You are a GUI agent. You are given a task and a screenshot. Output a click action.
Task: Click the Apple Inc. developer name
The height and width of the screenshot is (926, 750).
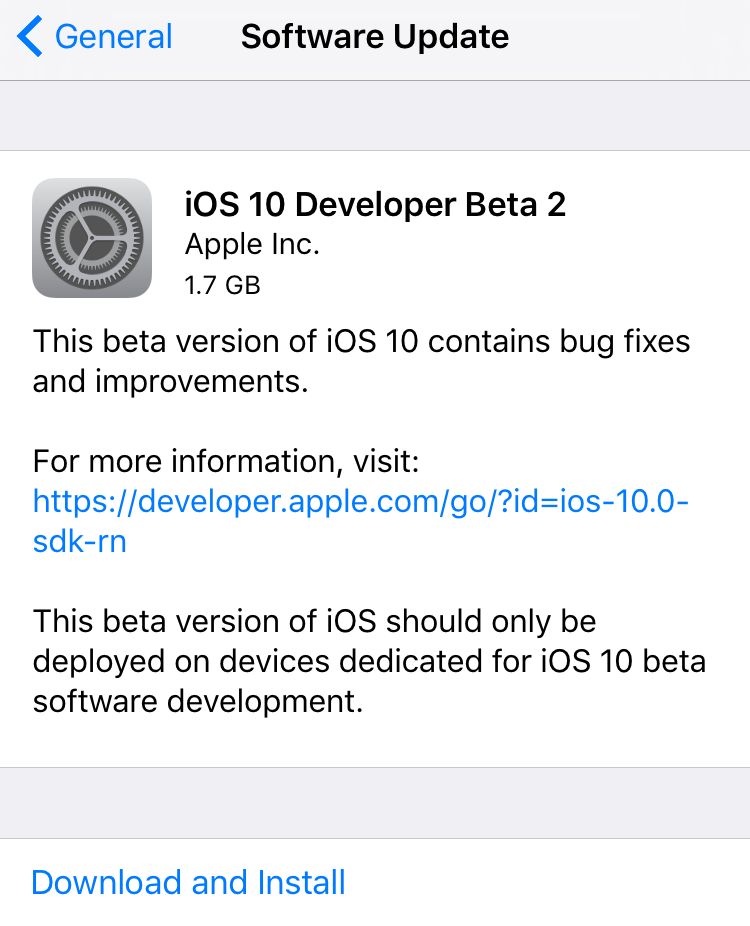coord(252,245)
